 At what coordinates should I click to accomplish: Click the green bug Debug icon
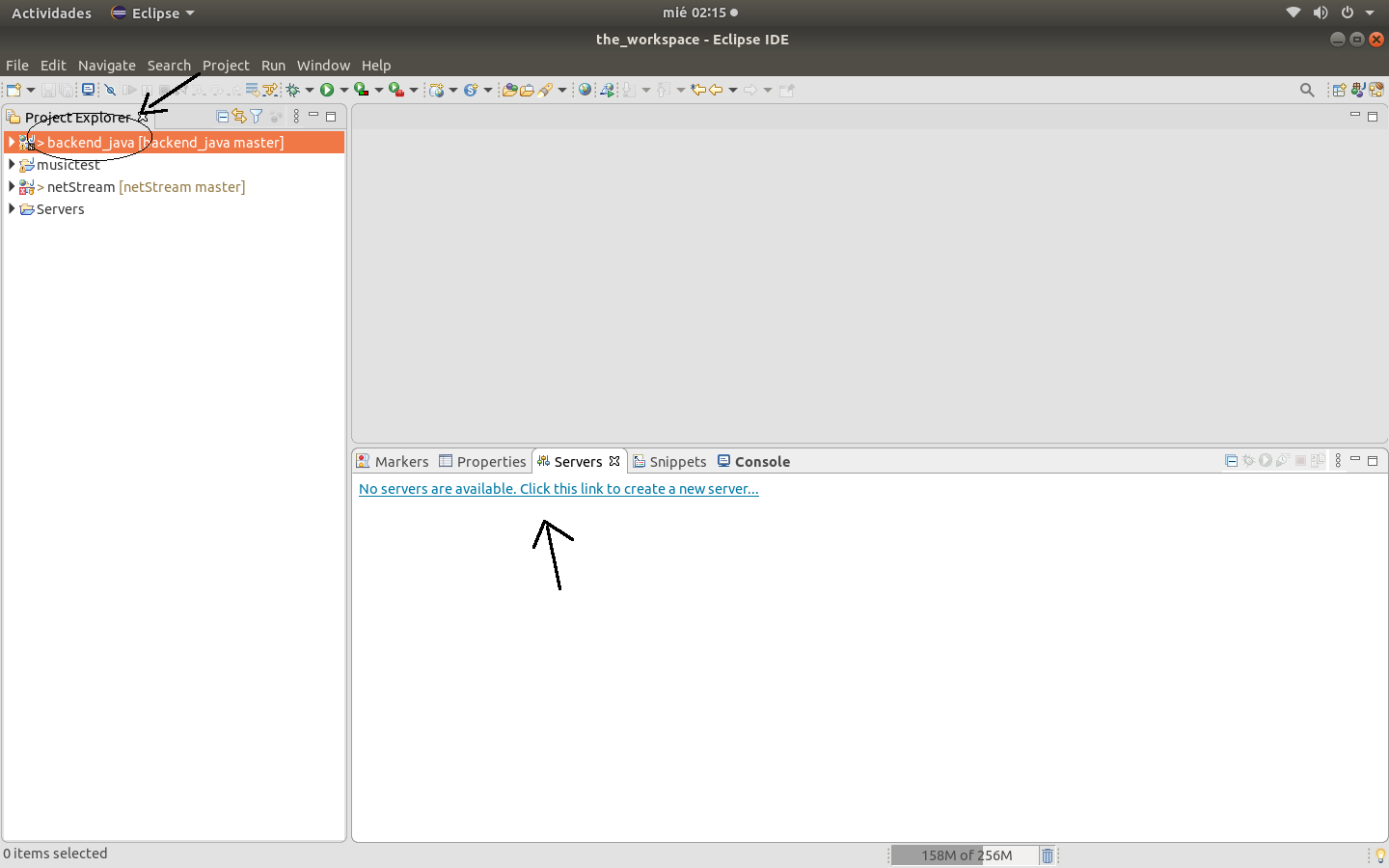[x=292, y=90]
